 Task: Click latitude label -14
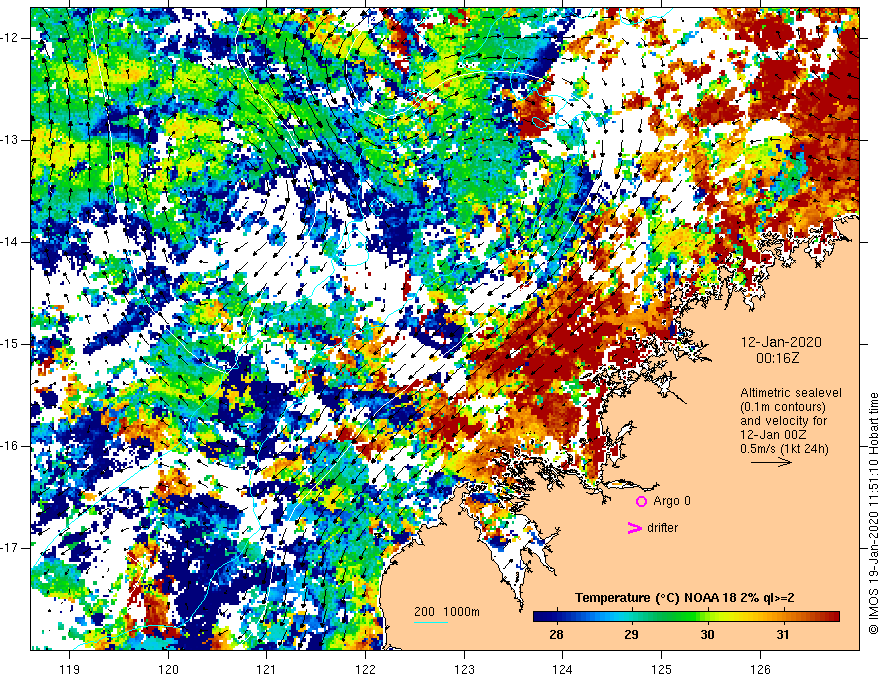[x=11, y=242]
